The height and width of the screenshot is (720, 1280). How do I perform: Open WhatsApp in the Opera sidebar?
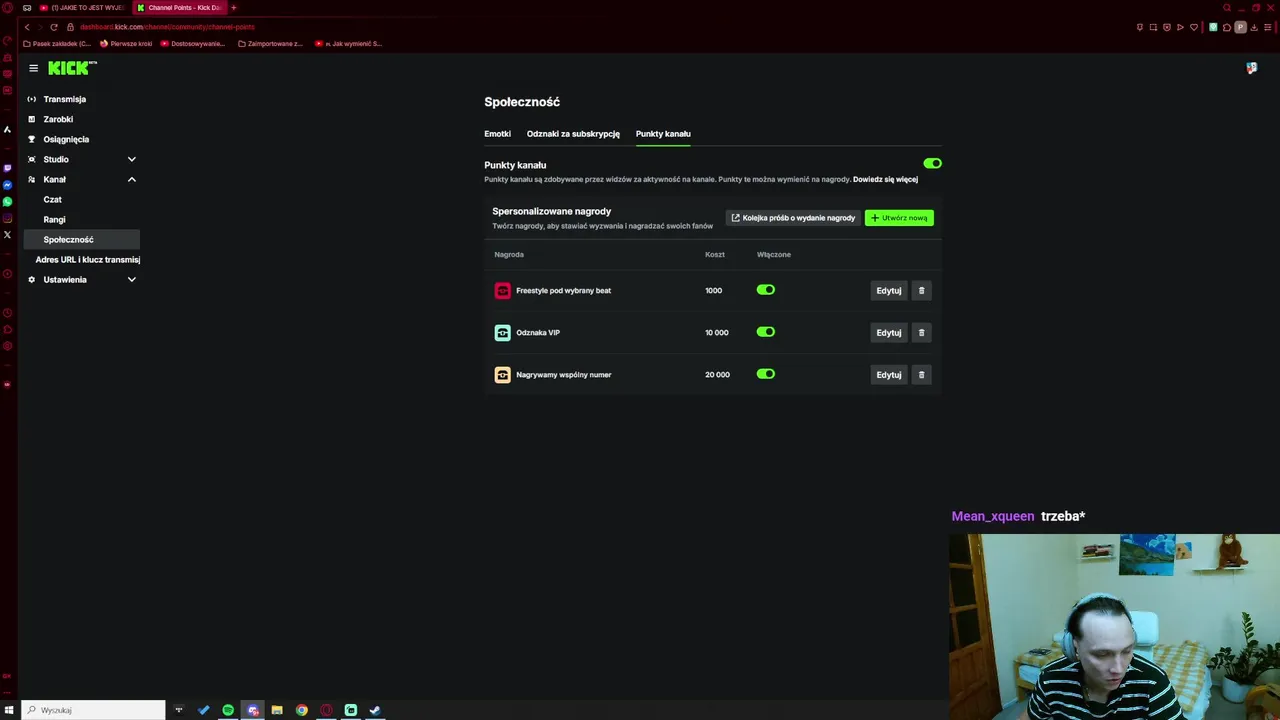[7, 202]
